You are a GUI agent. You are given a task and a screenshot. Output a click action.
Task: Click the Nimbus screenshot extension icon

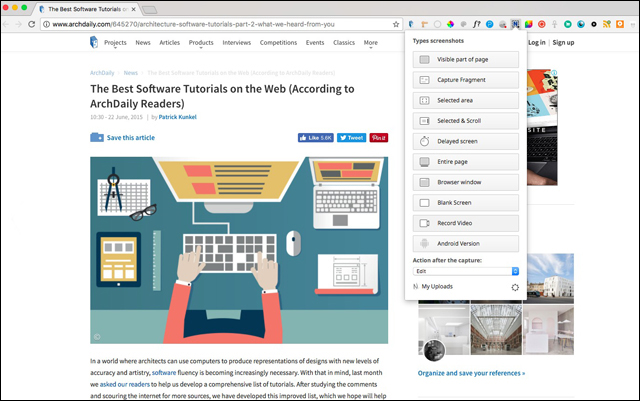coord(513,22)
